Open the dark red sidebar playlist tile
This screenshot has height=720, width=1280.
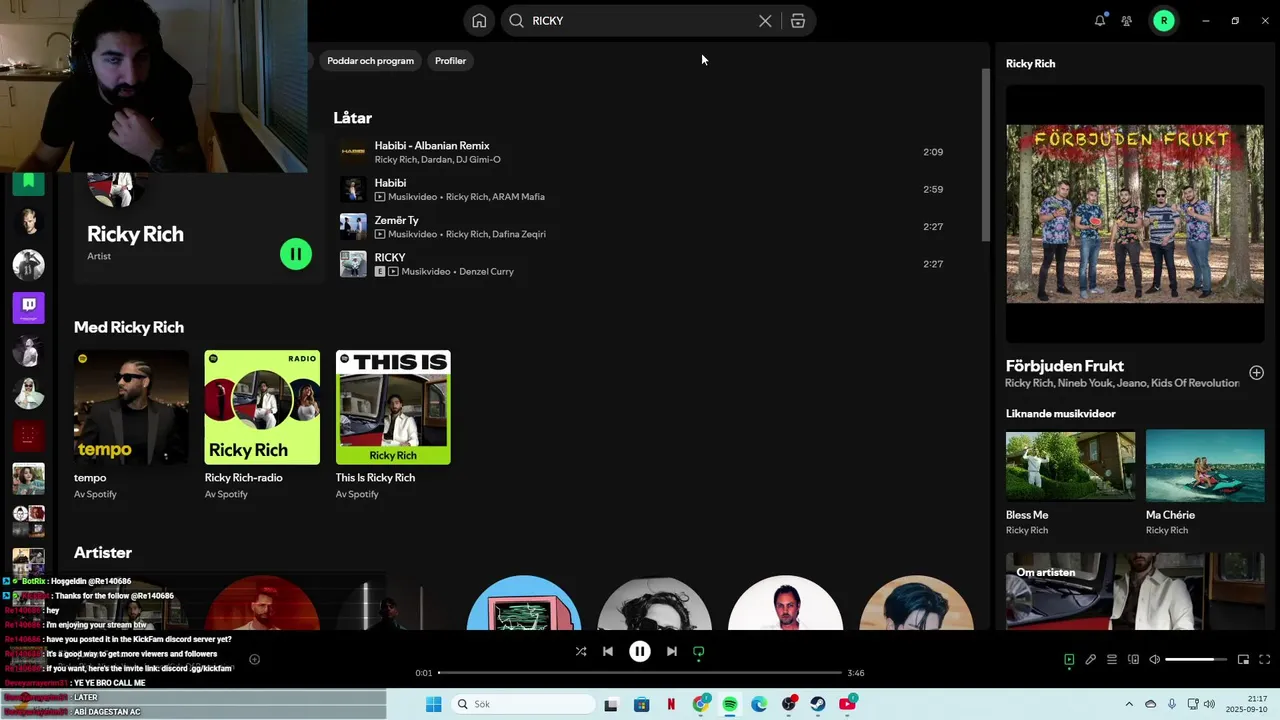tap(28, 436)
